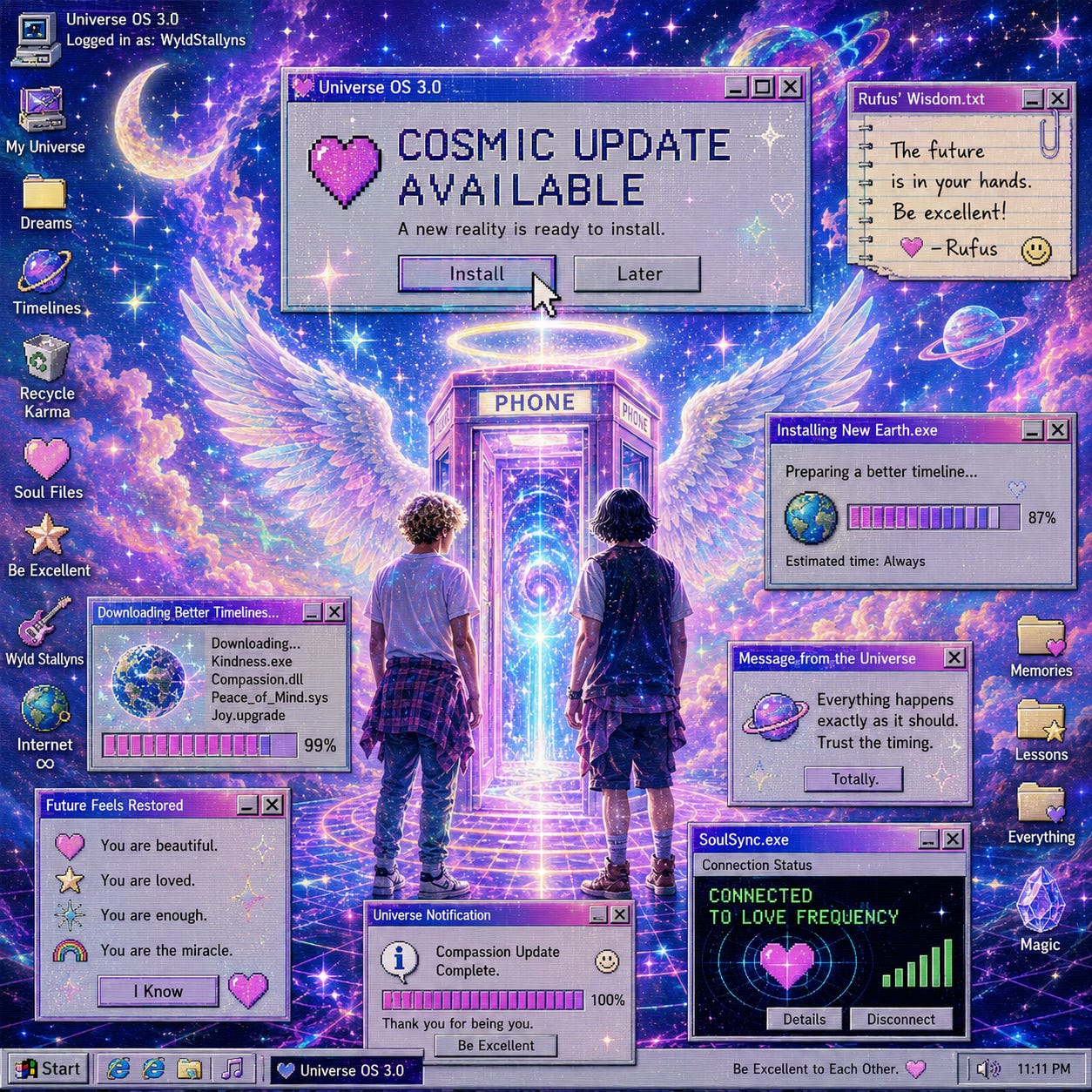Click Earth image in Downloading Better Timelines
The height and width of the screenshot is (1092, 1092).
coord(148,681)
